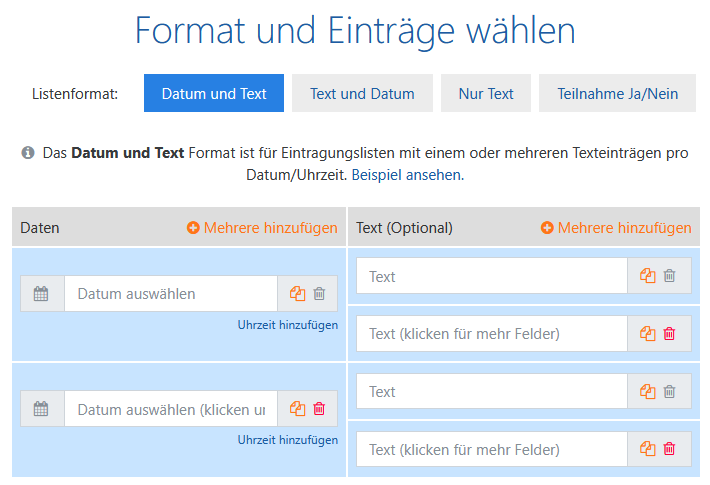Choose the 'Nur Text' list format
The width and height of the screenshot is (710, 485).
click(486, 93)
